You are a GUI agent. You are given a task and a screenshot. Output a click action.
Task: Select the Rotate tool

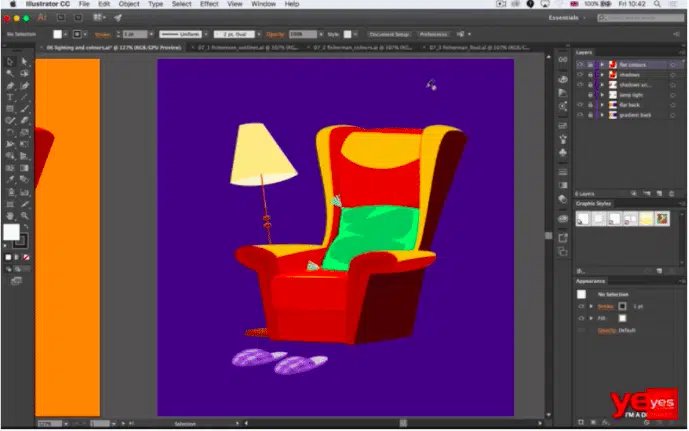[x=10, y=133]
